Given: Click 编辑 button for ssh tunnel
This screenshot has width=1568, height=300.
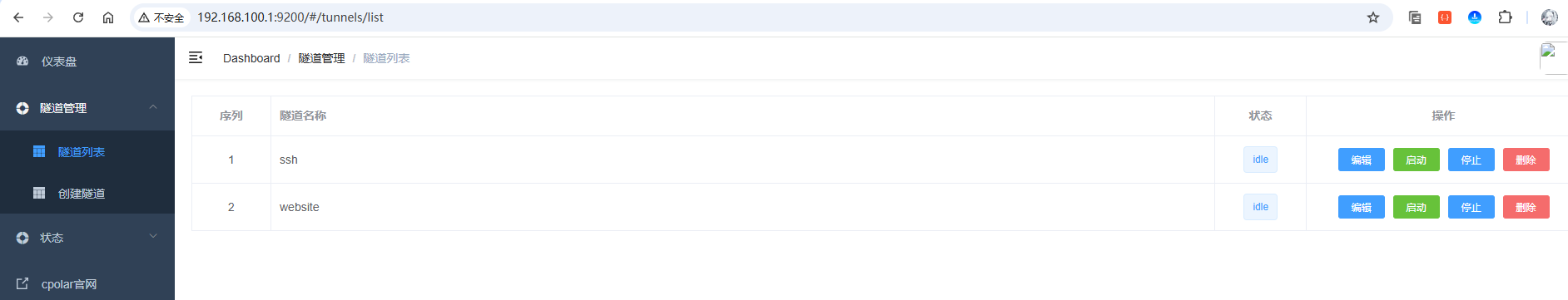Looking at the screenshot, I should tap(1362, 160).
